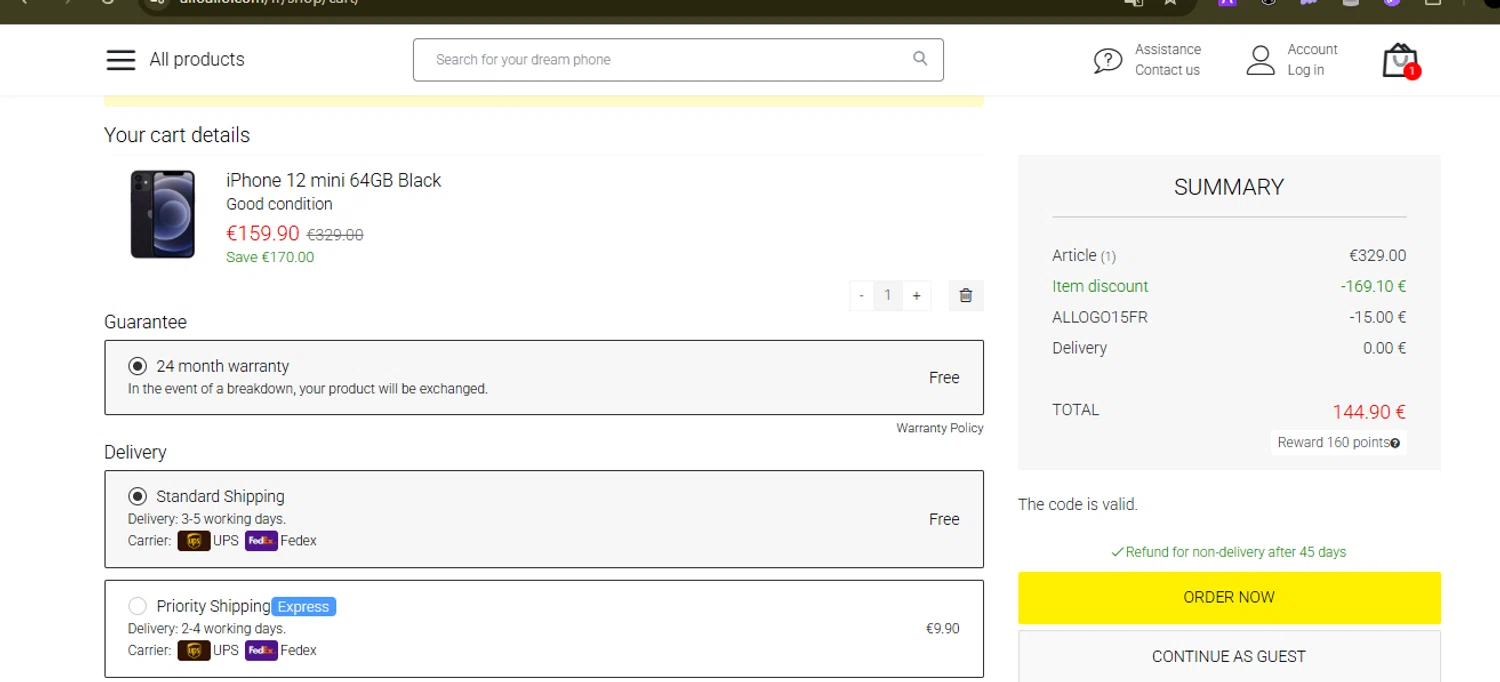The height and width of the screenshot is (682, 1500).
Task: Click the quantity value field
Action: pyautogui.click(x=888, y=295)
